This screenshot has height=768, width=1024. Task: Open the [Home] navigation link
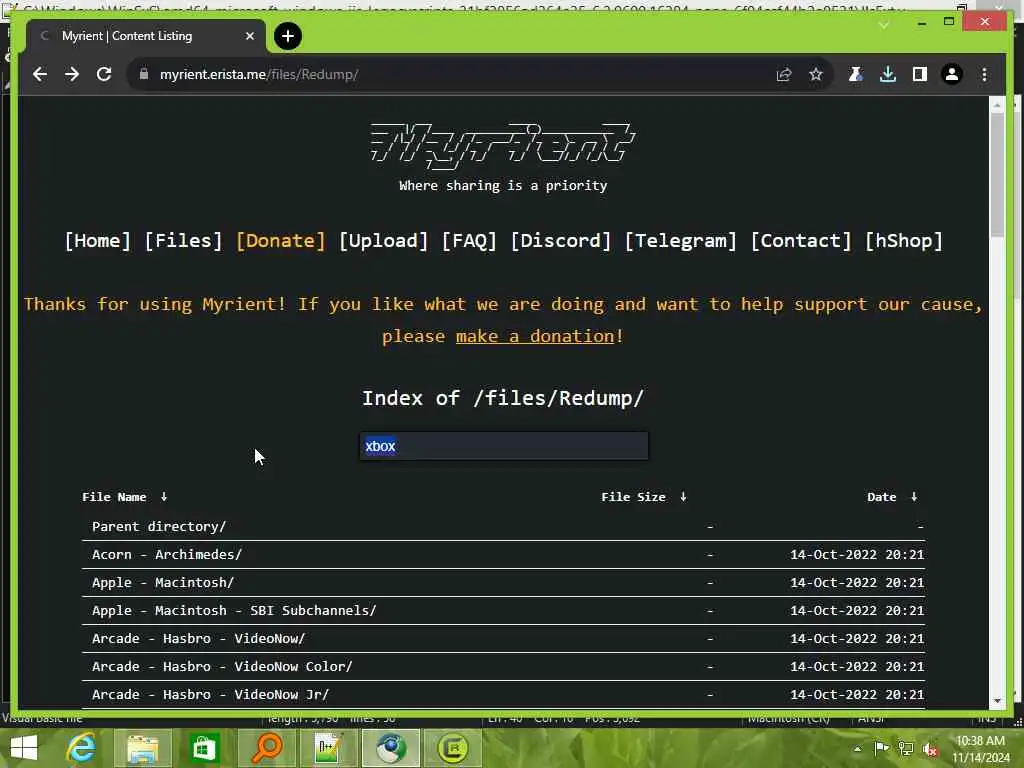(97, 240)
